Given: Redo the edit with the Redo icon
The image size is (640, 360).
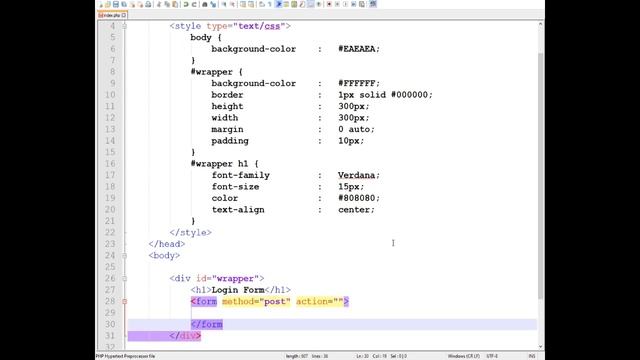Looking at the screenshot, I should click(x=194, y=4).
